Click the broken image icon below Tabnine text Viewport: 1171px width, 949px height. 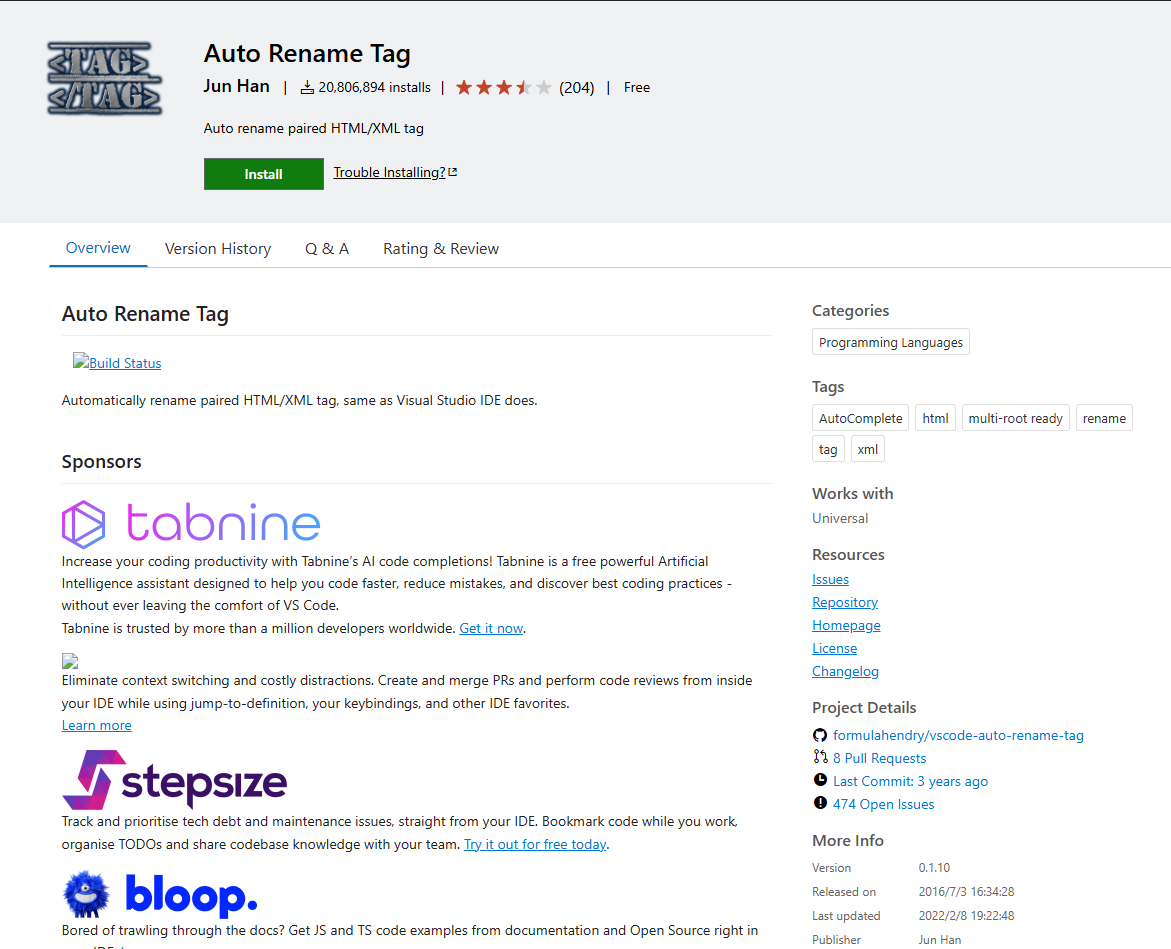pyautogui.click(x=70, y=661)
